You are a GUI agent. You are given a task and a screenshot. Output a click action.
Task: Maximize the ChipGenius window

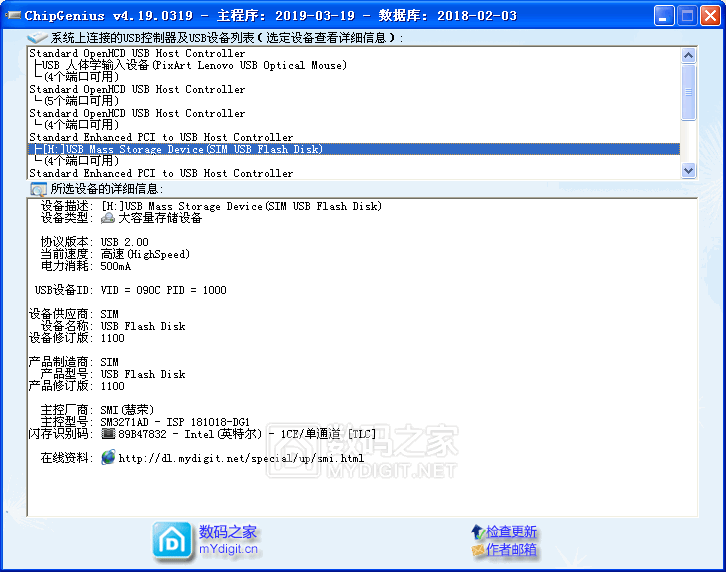pyautogui.click(x=687, y=15)
